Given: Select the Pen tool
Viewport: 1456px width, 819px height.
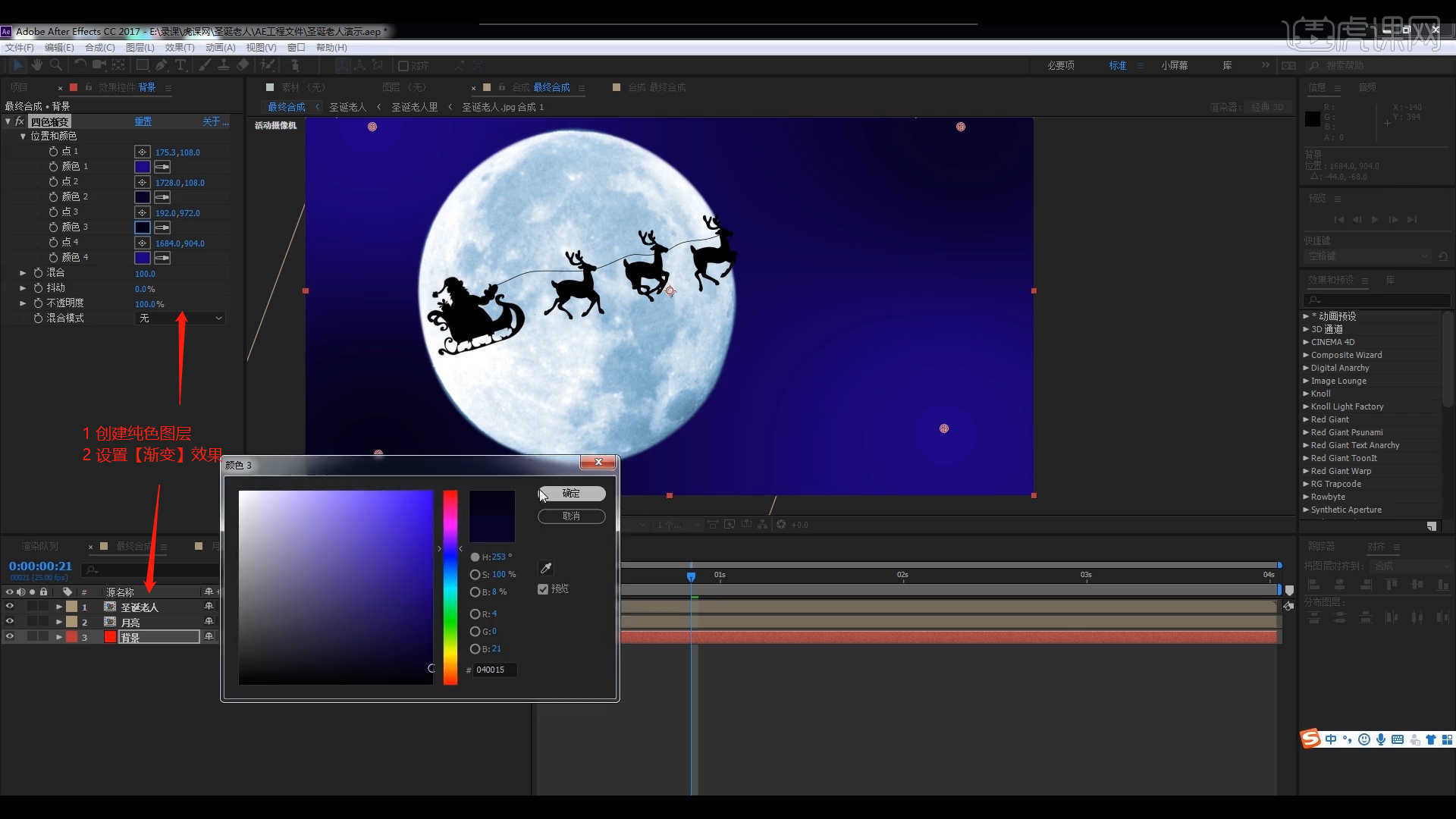Looking at the screenshot, I should [x=162, y=65].
